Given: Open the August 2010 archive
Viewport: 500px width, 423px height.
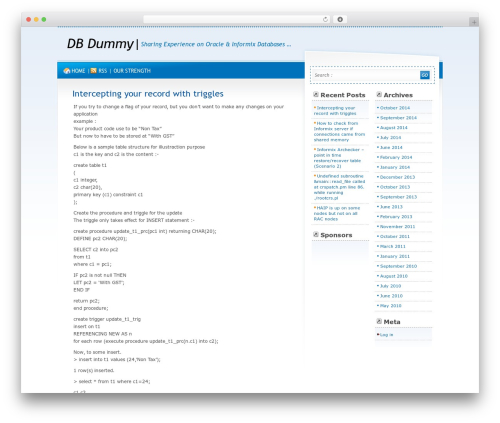Looking at the screenshot, I should [394, 276].
